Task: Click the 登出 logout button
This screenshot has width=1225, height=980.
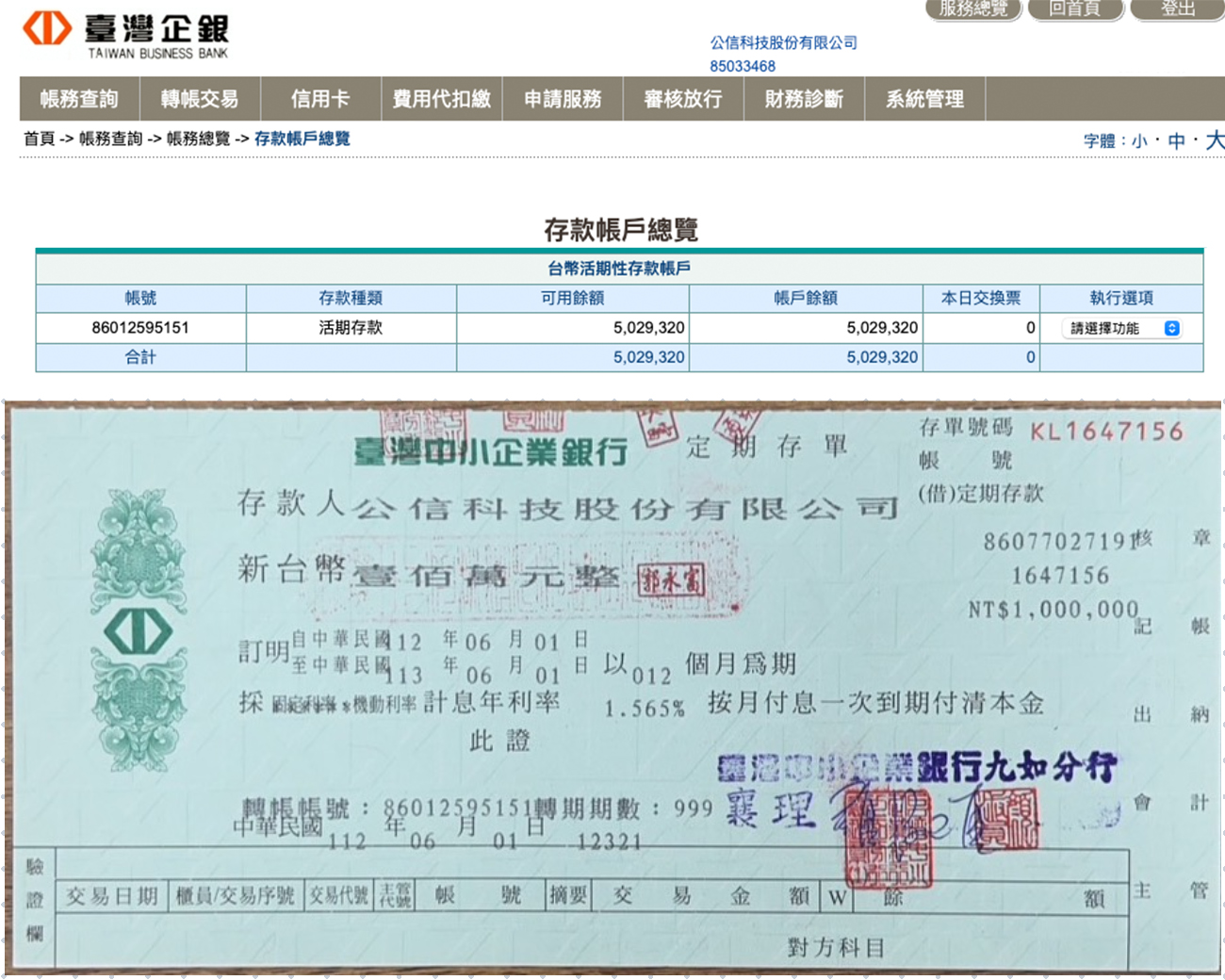Action: click(x=1178, y=9)
